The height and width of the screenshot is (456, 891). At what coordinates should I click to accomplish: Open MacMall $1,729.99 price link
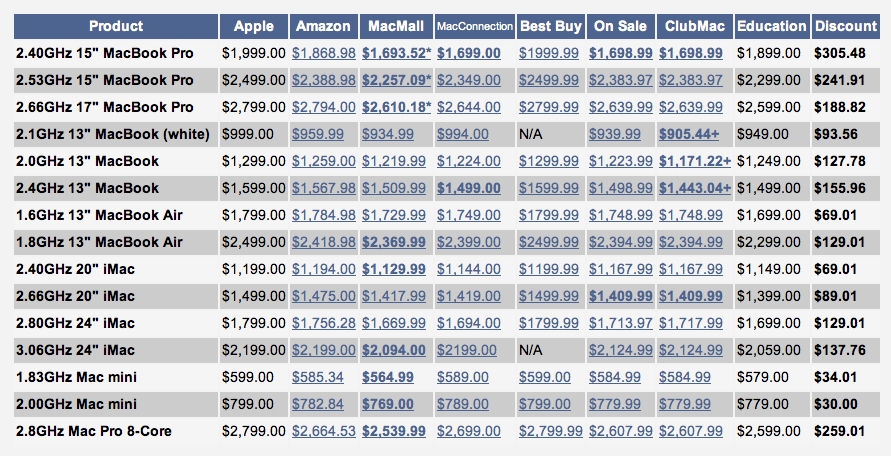394,215
